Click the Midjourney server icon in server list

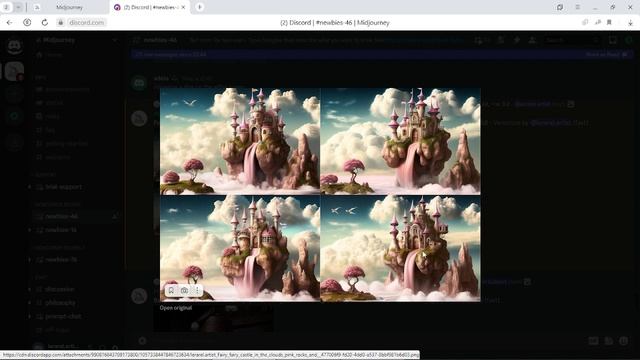[x=14, y=71]
